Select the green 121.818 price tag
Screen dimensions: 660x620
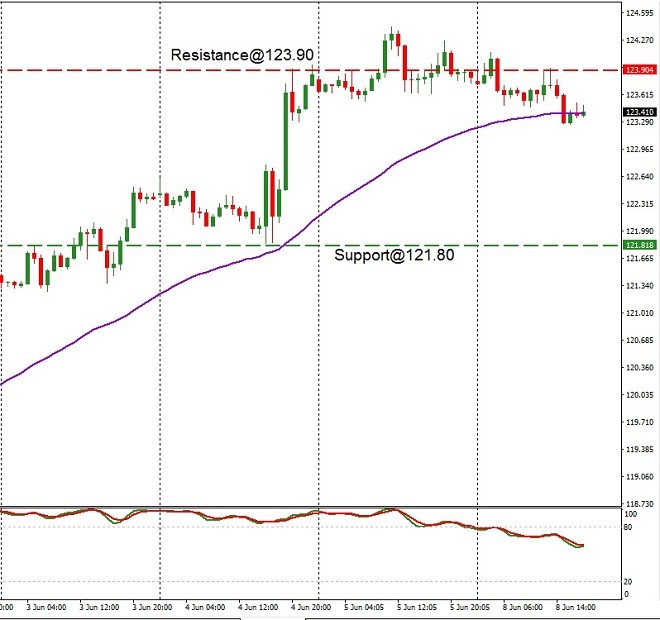(x=639, y=245)
